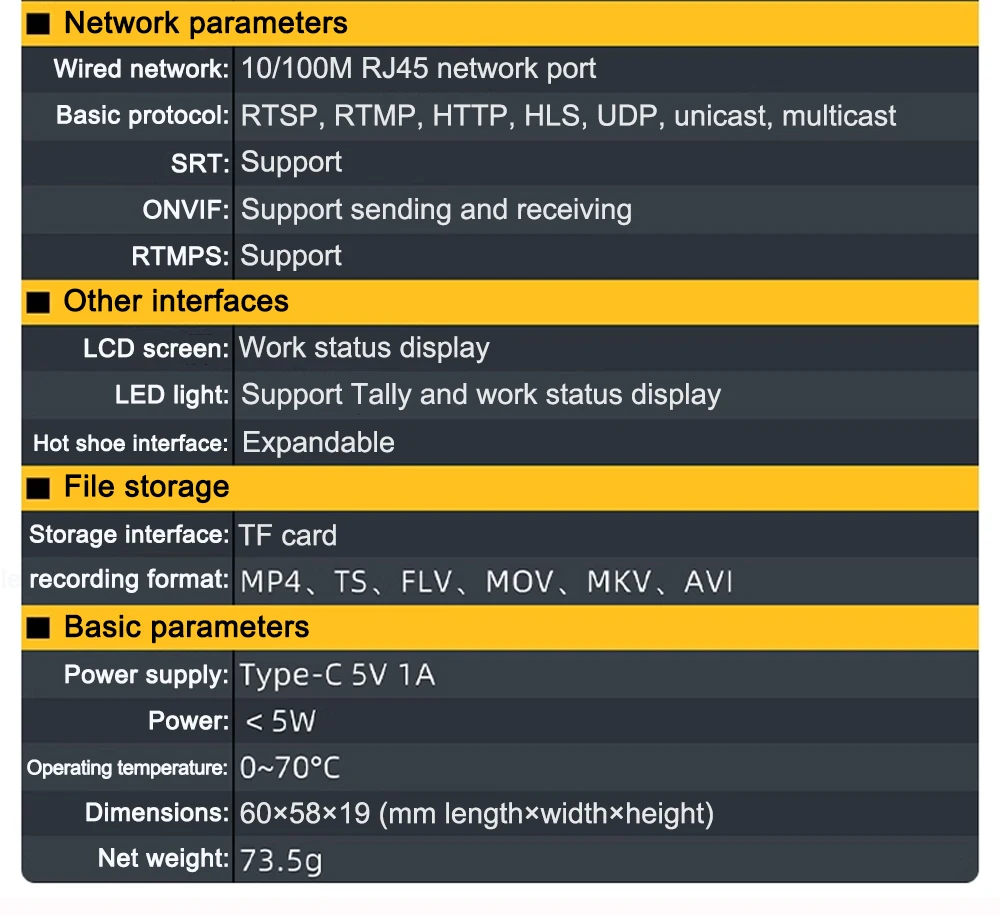Click the Type-C 5V 1A power supply value
The height and width of the screenshot is (915, 1000).
click(337, 675)
